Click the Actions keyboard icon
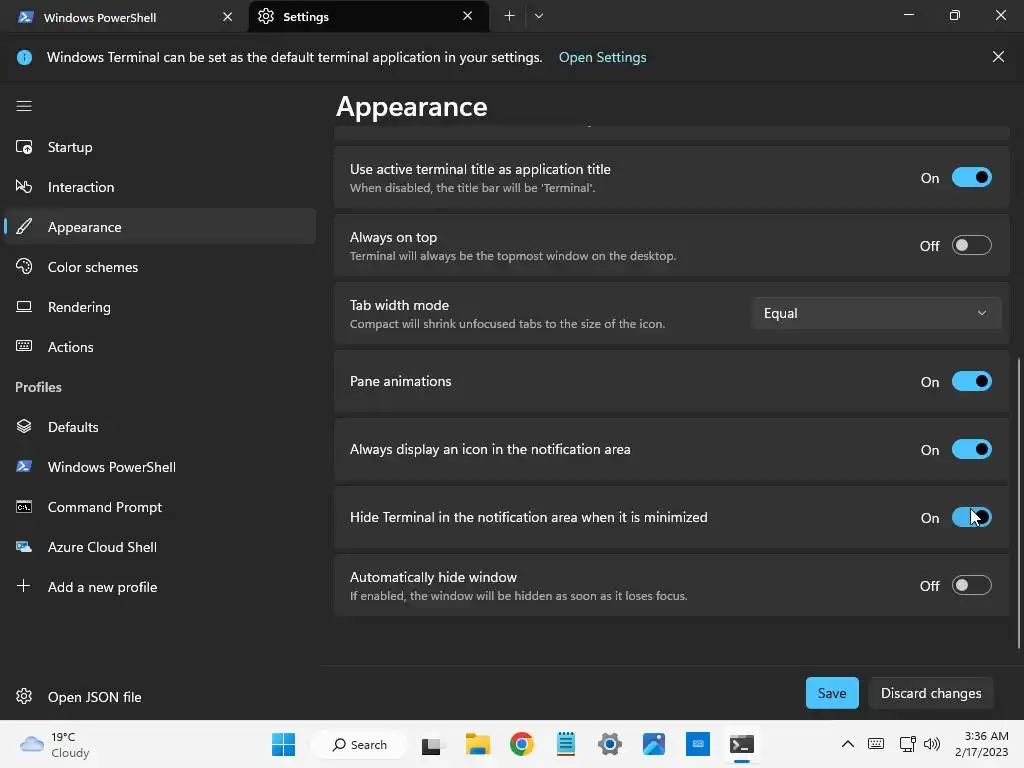 point(24,346)
